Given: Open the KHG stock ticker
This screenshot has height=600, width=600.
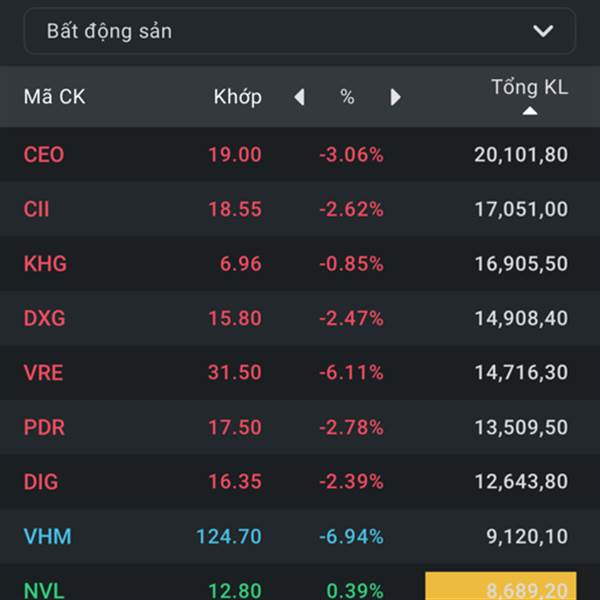Looking at the screenshot, I should tap(45, 264).
